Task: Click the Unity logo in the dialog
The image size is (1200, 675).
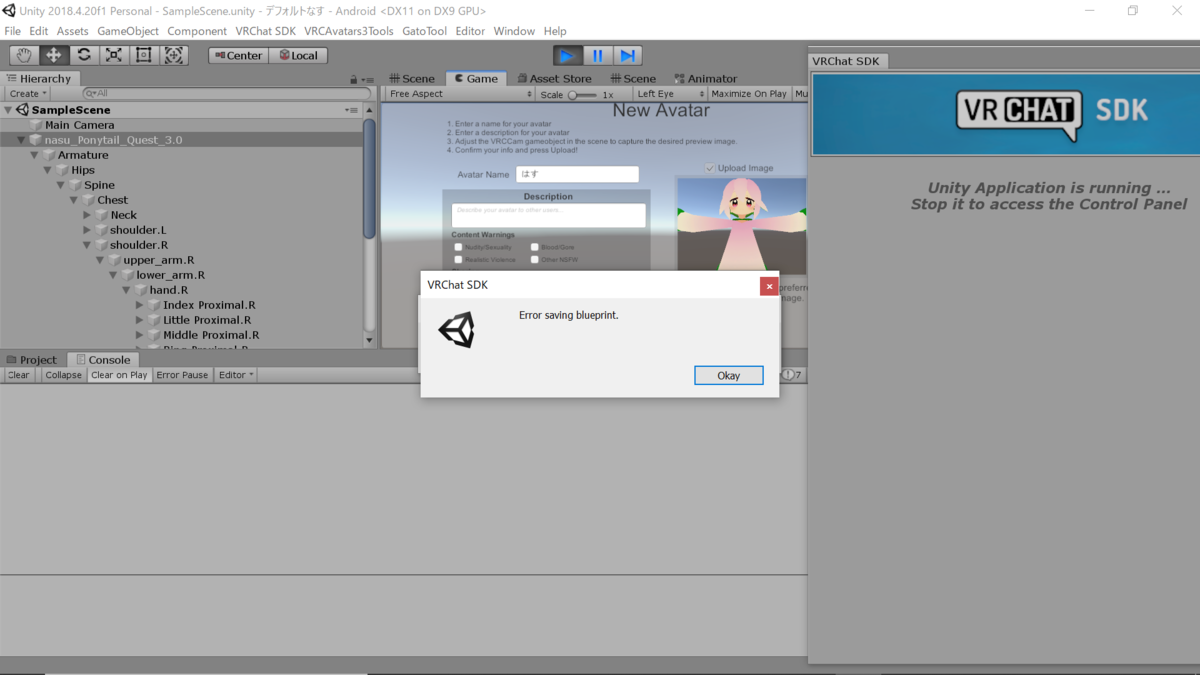Action: pyautogui.click(x=457, y=330)
